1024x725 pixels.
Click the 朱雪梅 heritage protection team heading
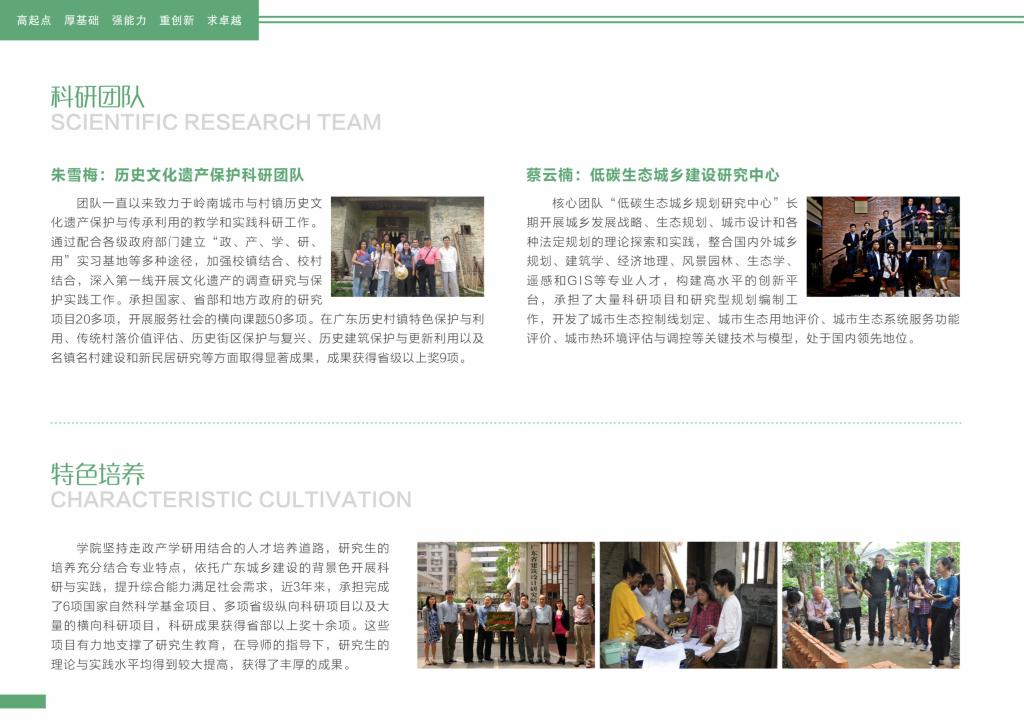click(x=178, y=175)
